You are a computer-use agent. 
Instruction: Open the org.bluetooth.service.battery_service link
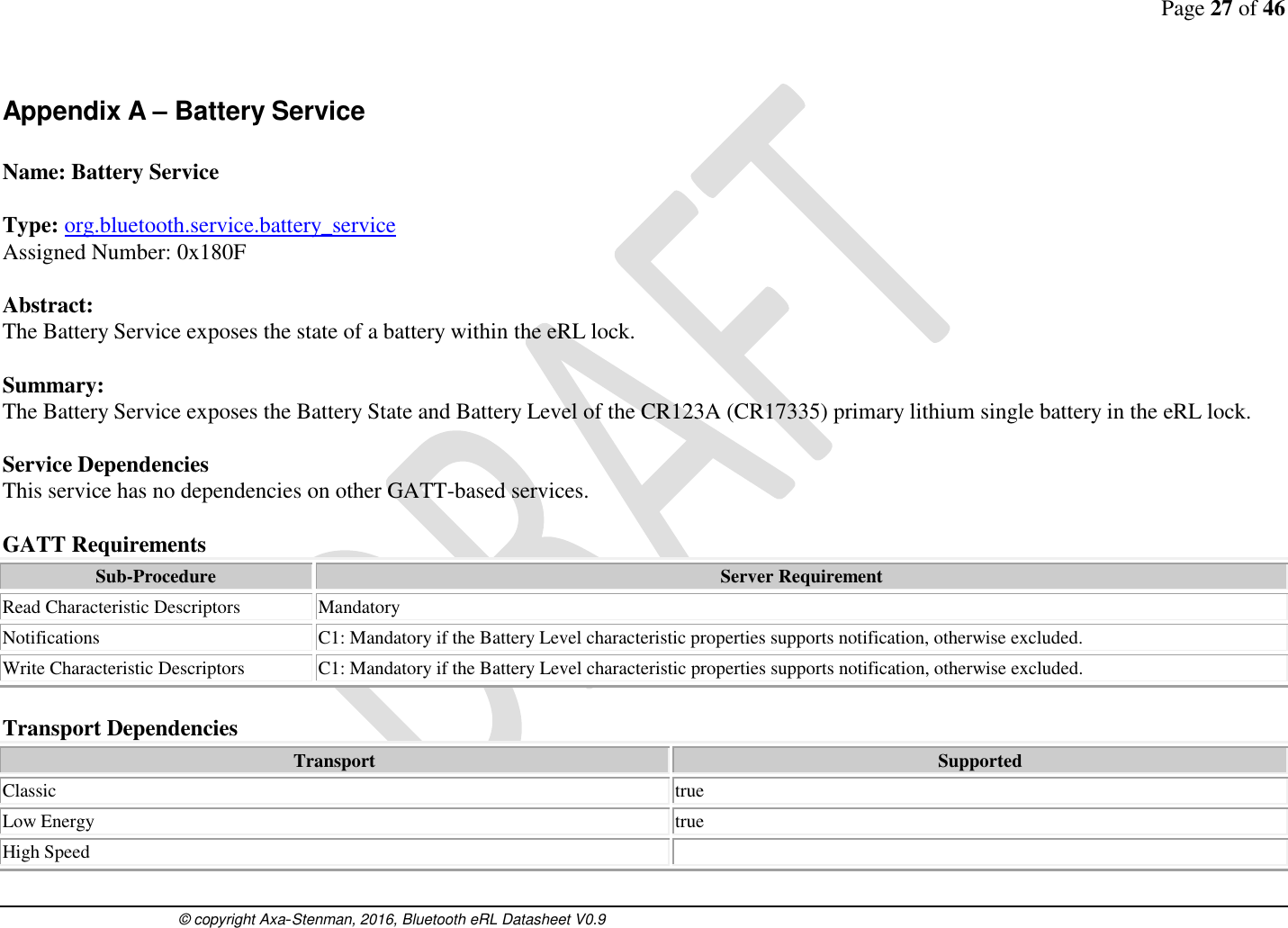pos(230,225)
